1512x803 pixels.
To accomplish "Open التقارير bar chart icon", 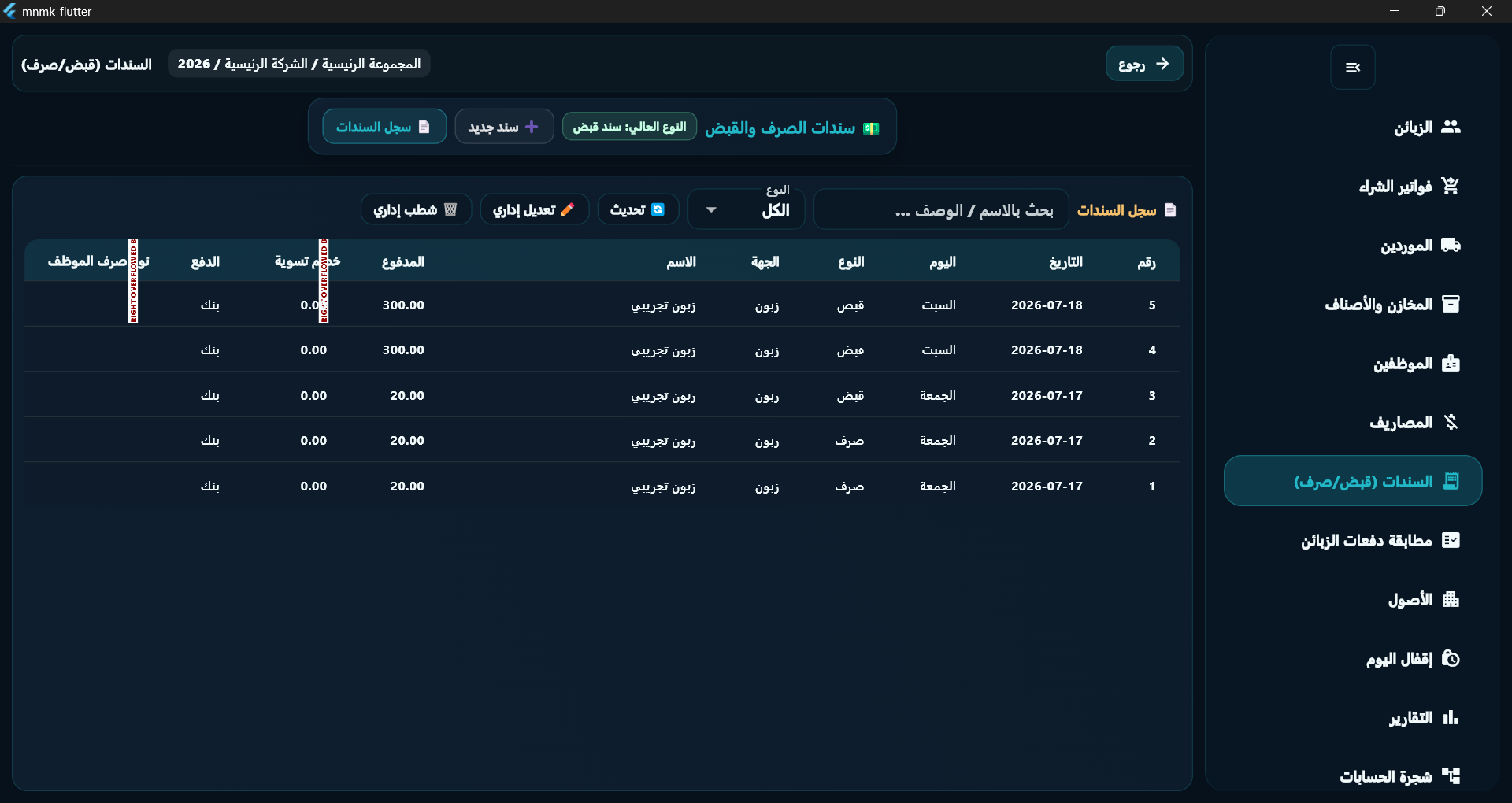I will 1451,717.
